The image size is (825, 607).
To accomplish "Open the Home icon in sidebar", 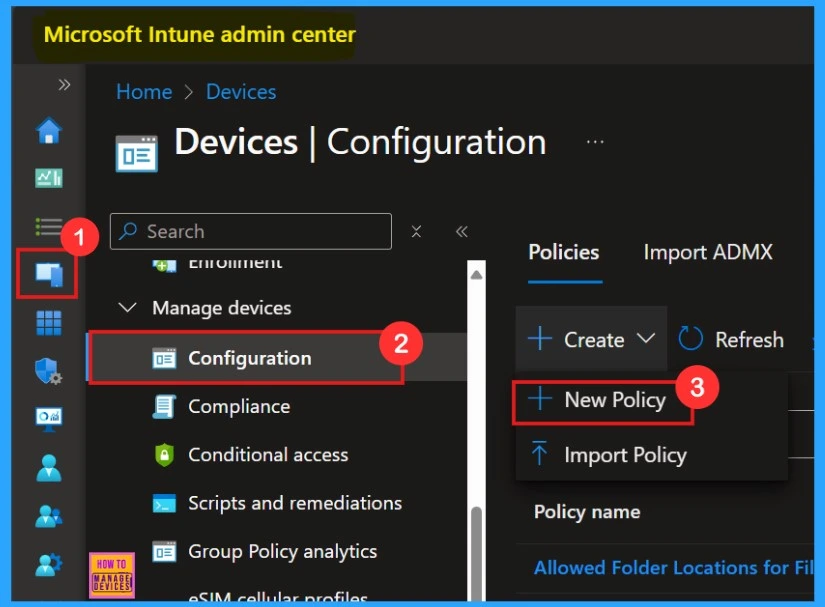I will click(49, 130).
